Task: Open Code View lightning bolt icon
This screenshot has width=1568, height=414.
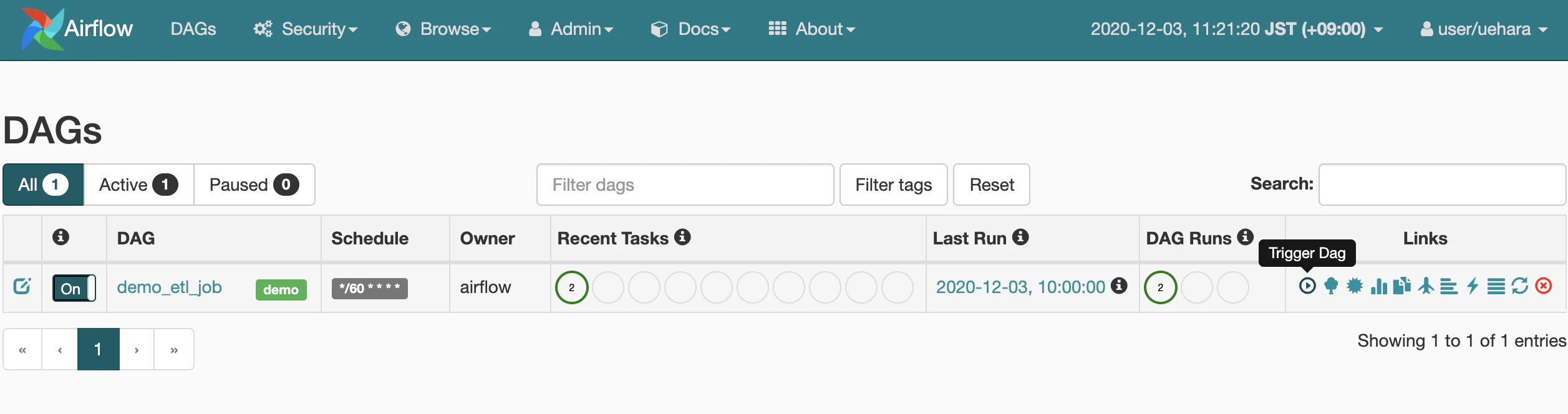Action: [x=1473, y=286]
